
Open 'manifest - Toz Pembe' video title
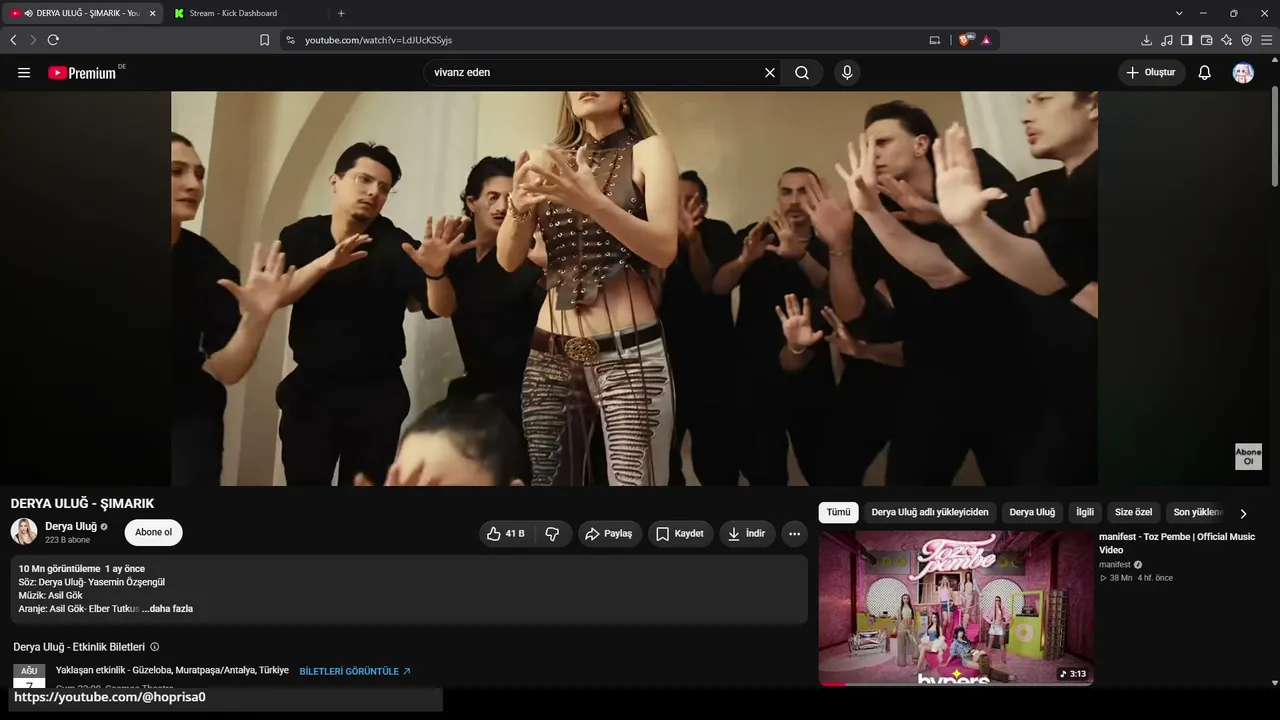pyautogui.click(x=1177, y=543)
